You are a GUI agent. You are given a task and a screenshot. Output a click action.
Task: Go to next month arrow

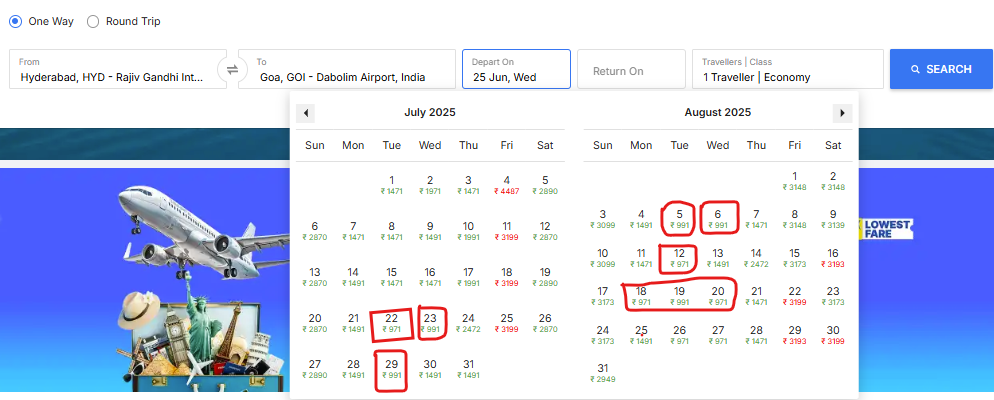coord(842,113)
